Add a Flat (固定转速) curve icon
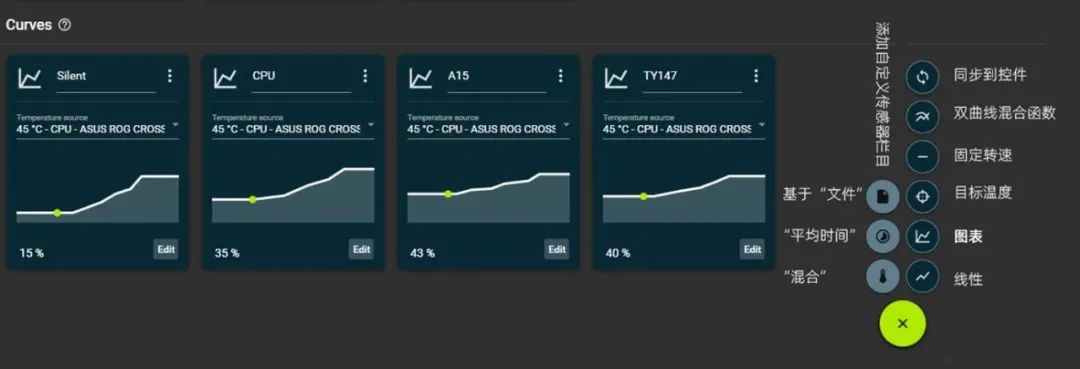1080x369 pixels. 923,156
